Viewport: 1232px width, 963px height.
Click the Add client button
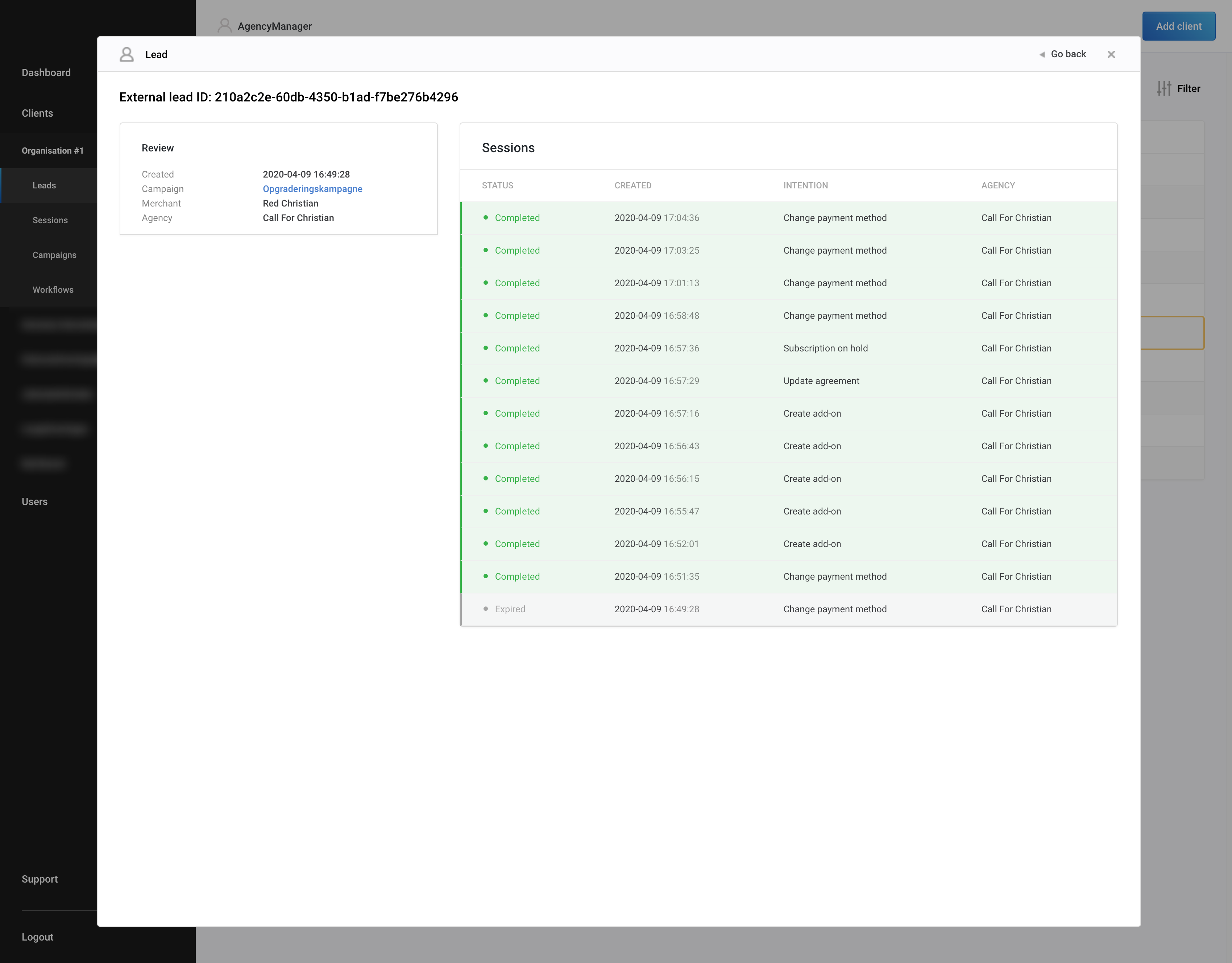[1178, 26]
